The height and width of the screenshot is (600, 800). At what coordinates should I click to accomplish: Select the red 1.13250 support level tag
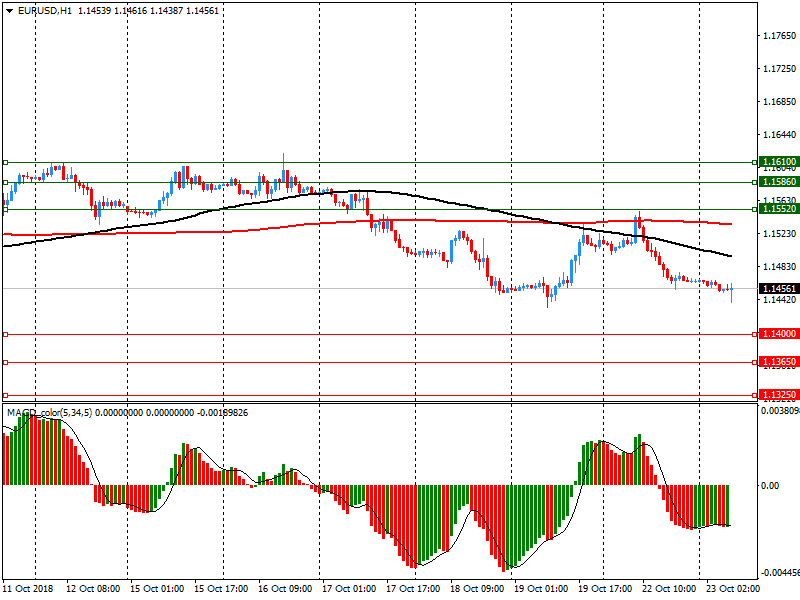pyautogui.click(x=778, y=395)
